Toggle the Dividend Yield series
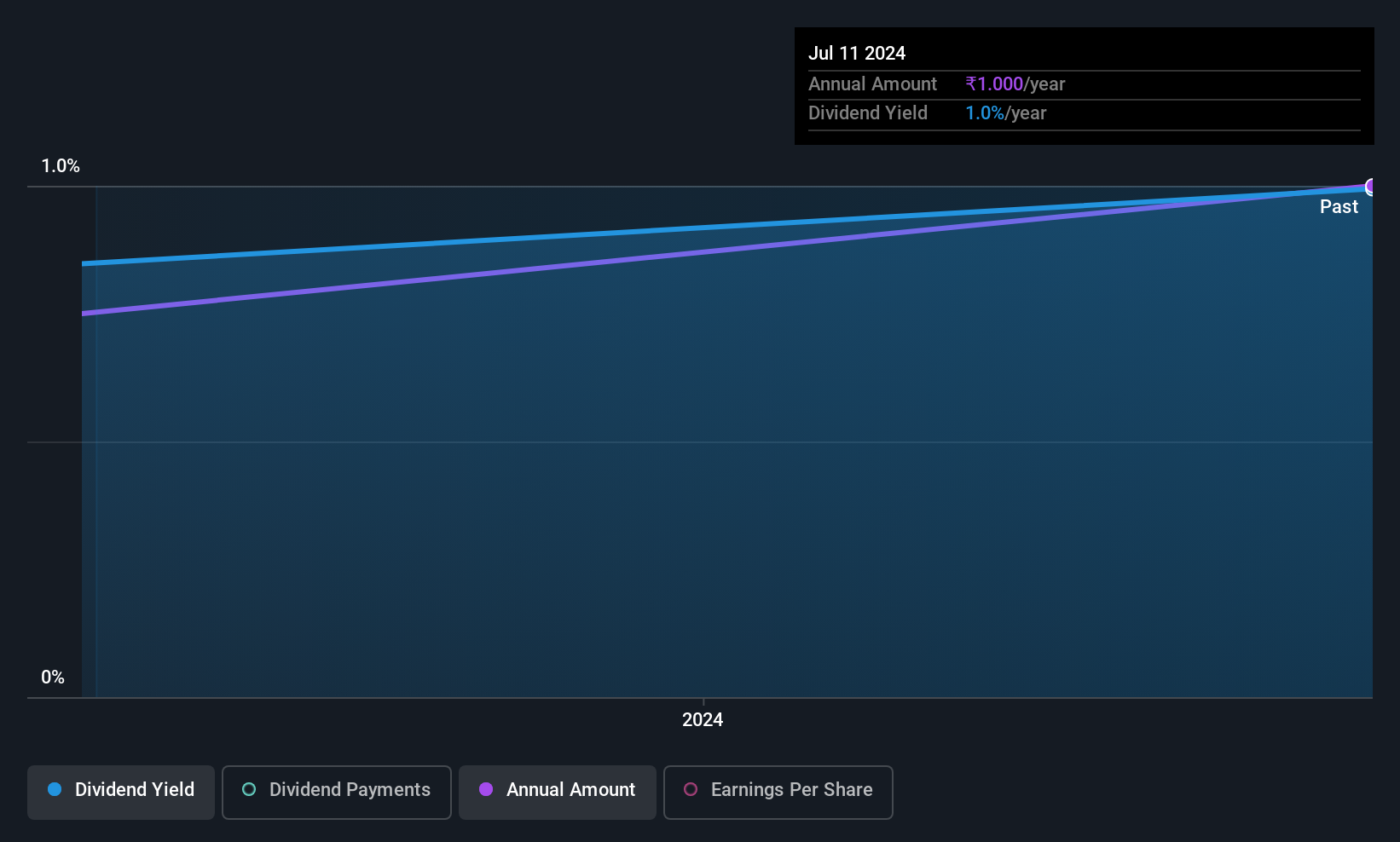Viewport: 1400px width, 842px height. click(121, 792)
